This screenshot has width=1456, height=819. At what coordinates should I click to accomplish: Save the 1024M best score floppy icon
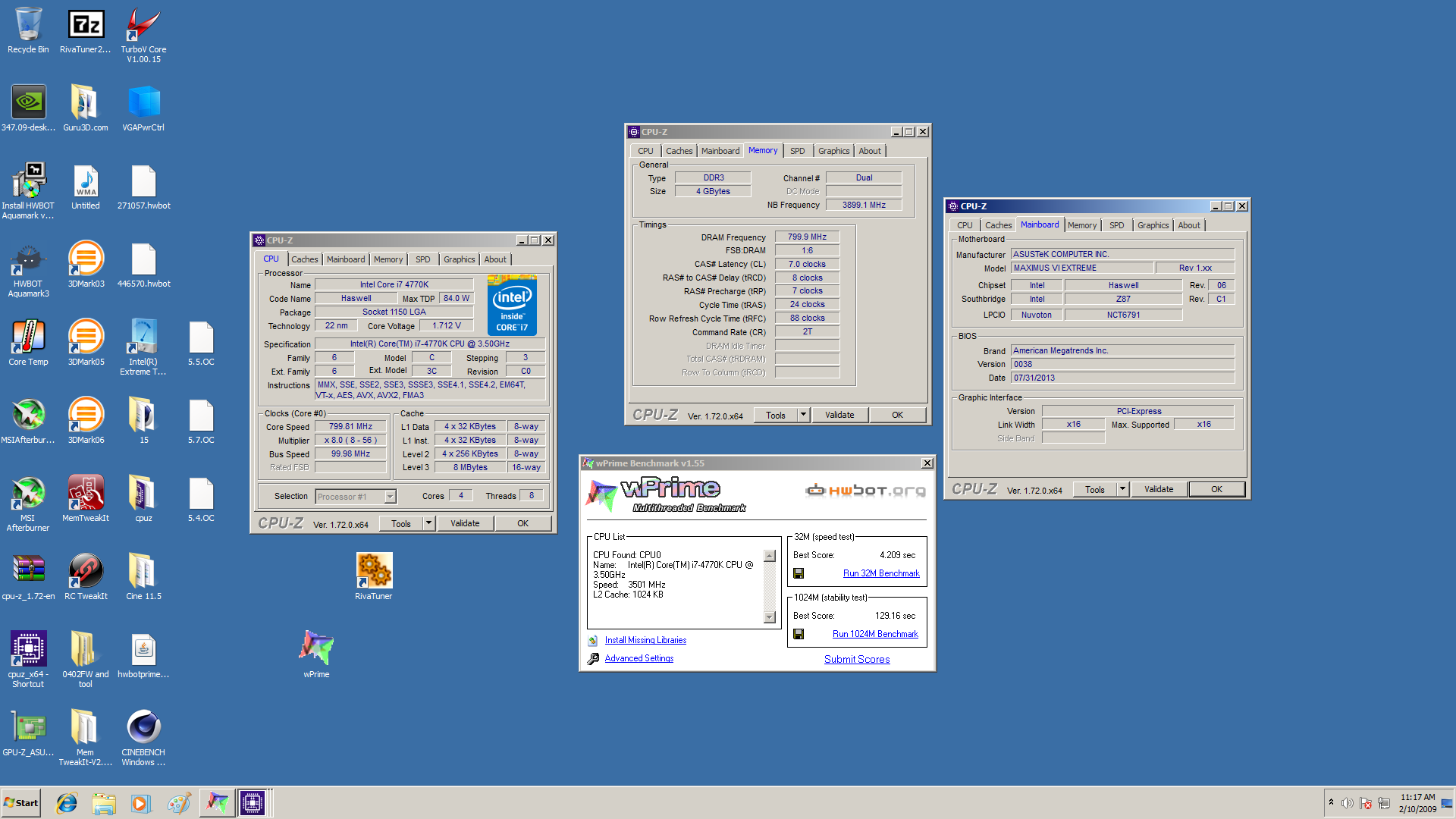click(x=798, y=634)
